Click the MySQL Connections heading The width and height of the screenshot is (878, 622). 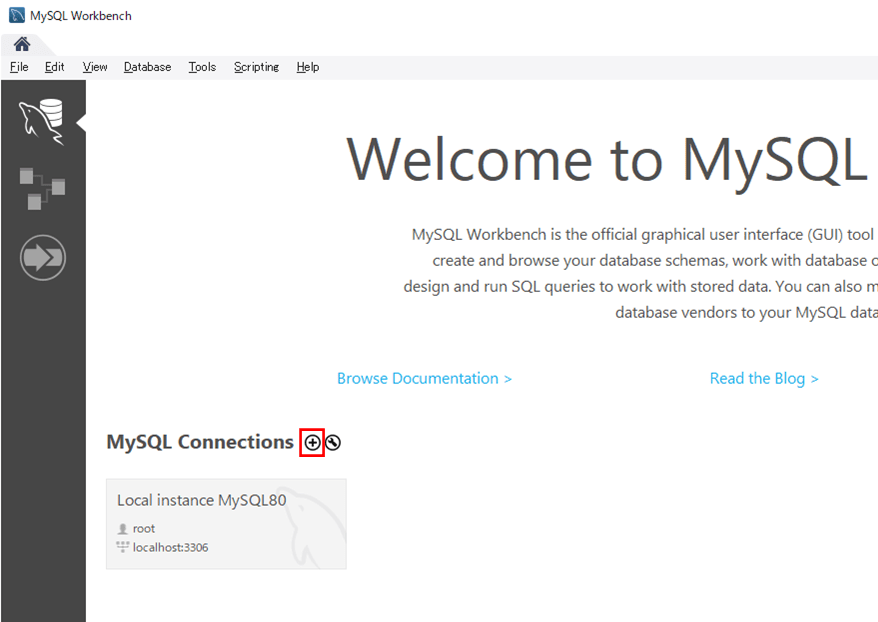point(200,442)
